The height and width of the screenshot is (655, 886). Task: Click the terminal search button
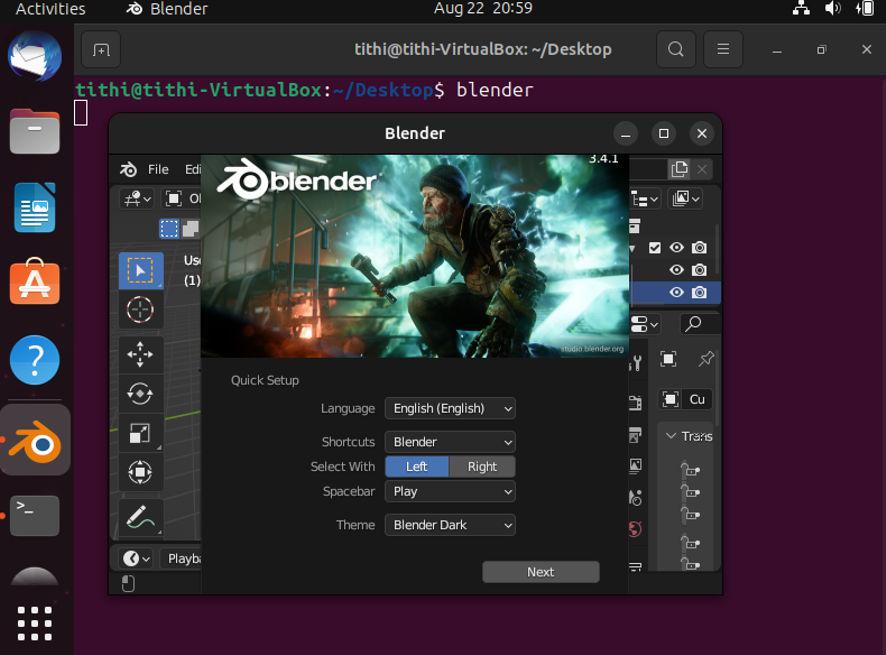coord(676,50)
